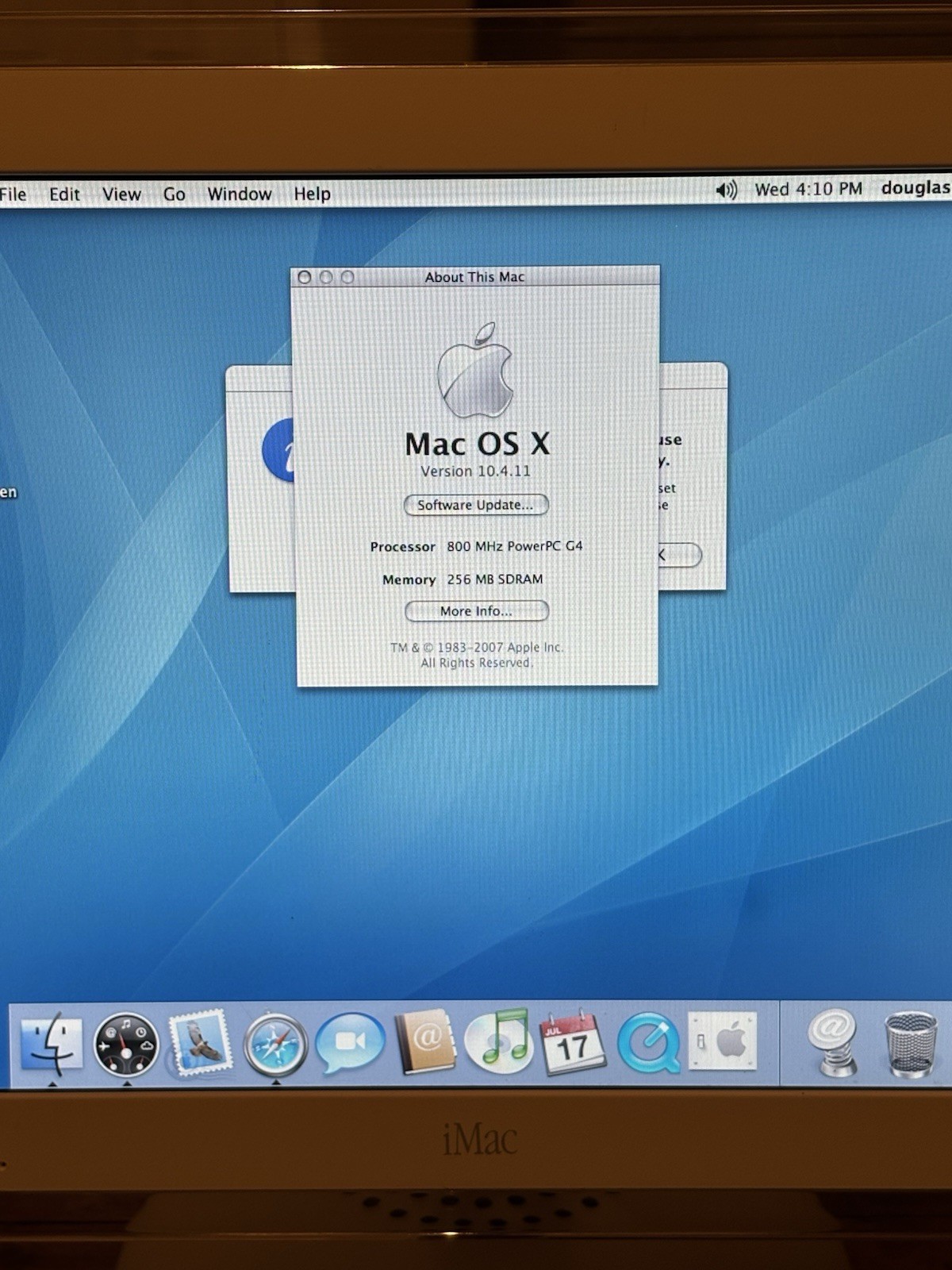
Task: Click the More Info... button
Action: (x=476, y=611)
